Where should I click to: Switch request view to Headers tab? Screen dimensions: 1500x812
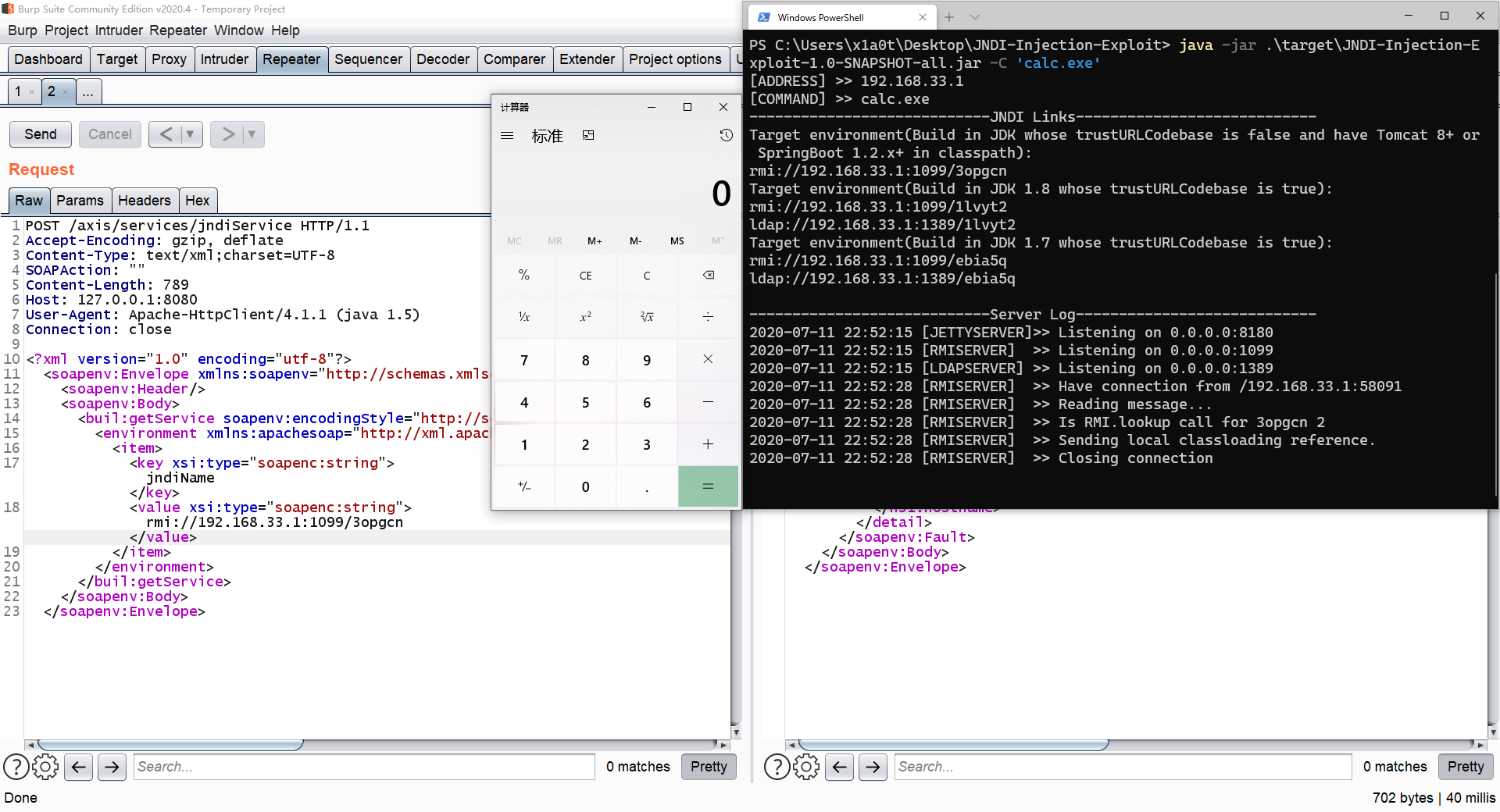[144, 201]
